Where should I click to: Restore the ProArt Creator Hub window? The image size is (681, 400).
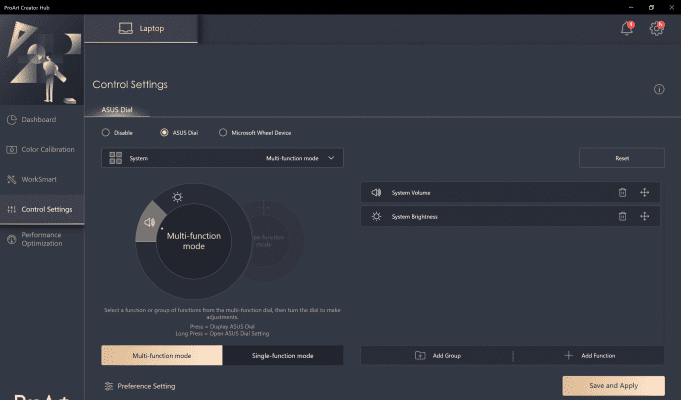(651, 7)
